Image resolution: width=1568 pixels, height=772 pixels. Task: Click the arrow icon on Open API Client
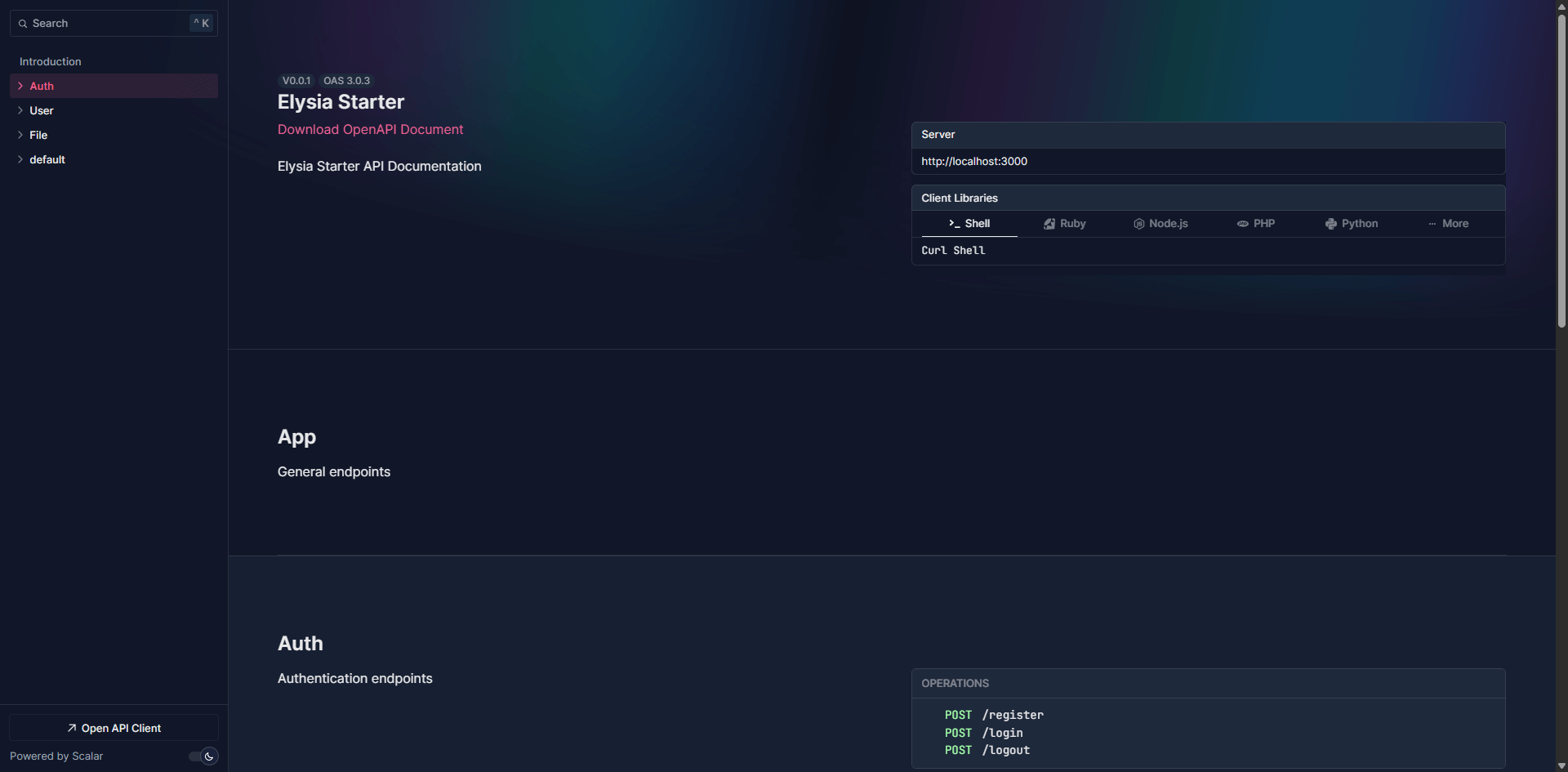(x=72, y=728)
